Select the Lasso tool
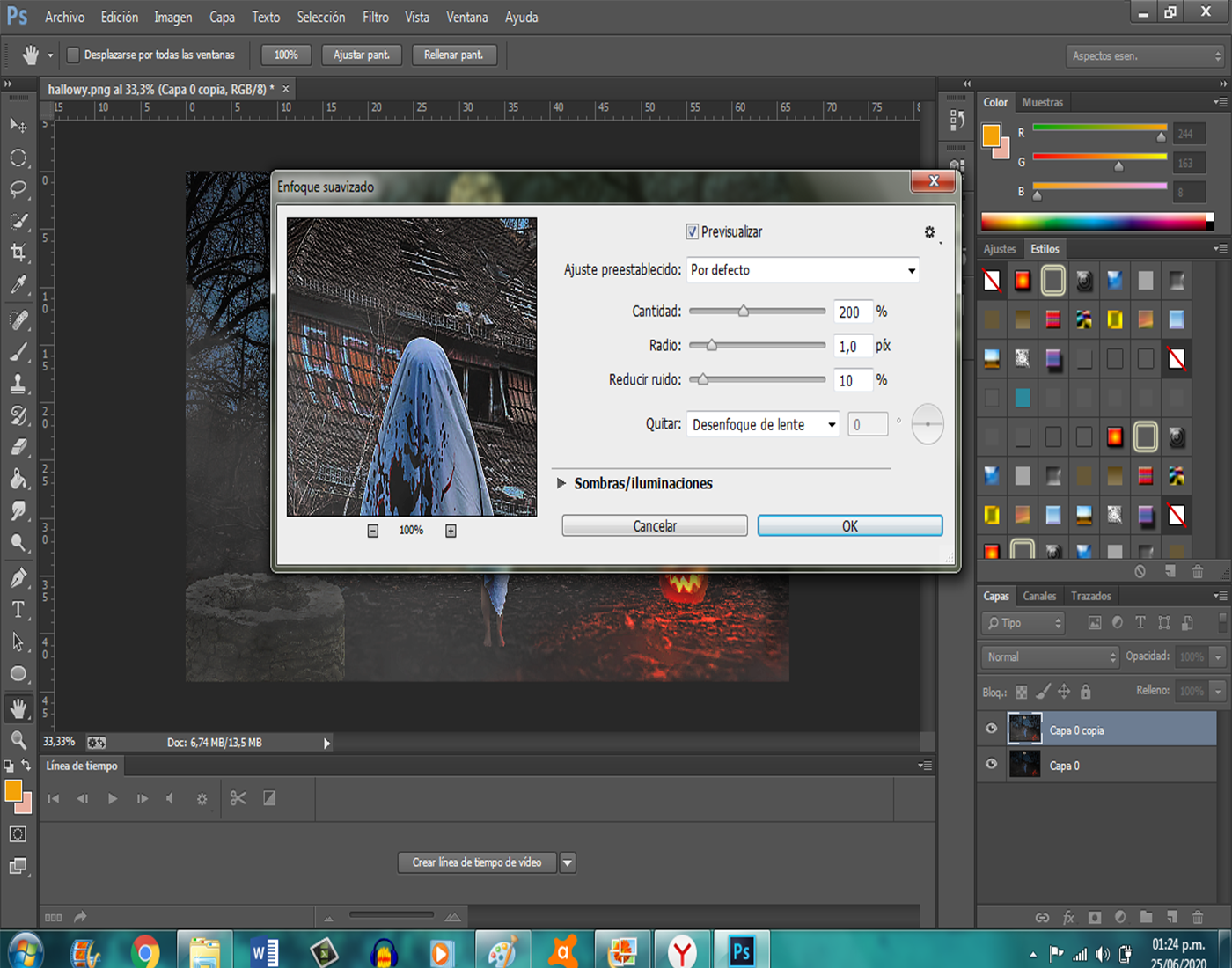The width and height of the screenshot is (1232, 968). click(18, 189)
